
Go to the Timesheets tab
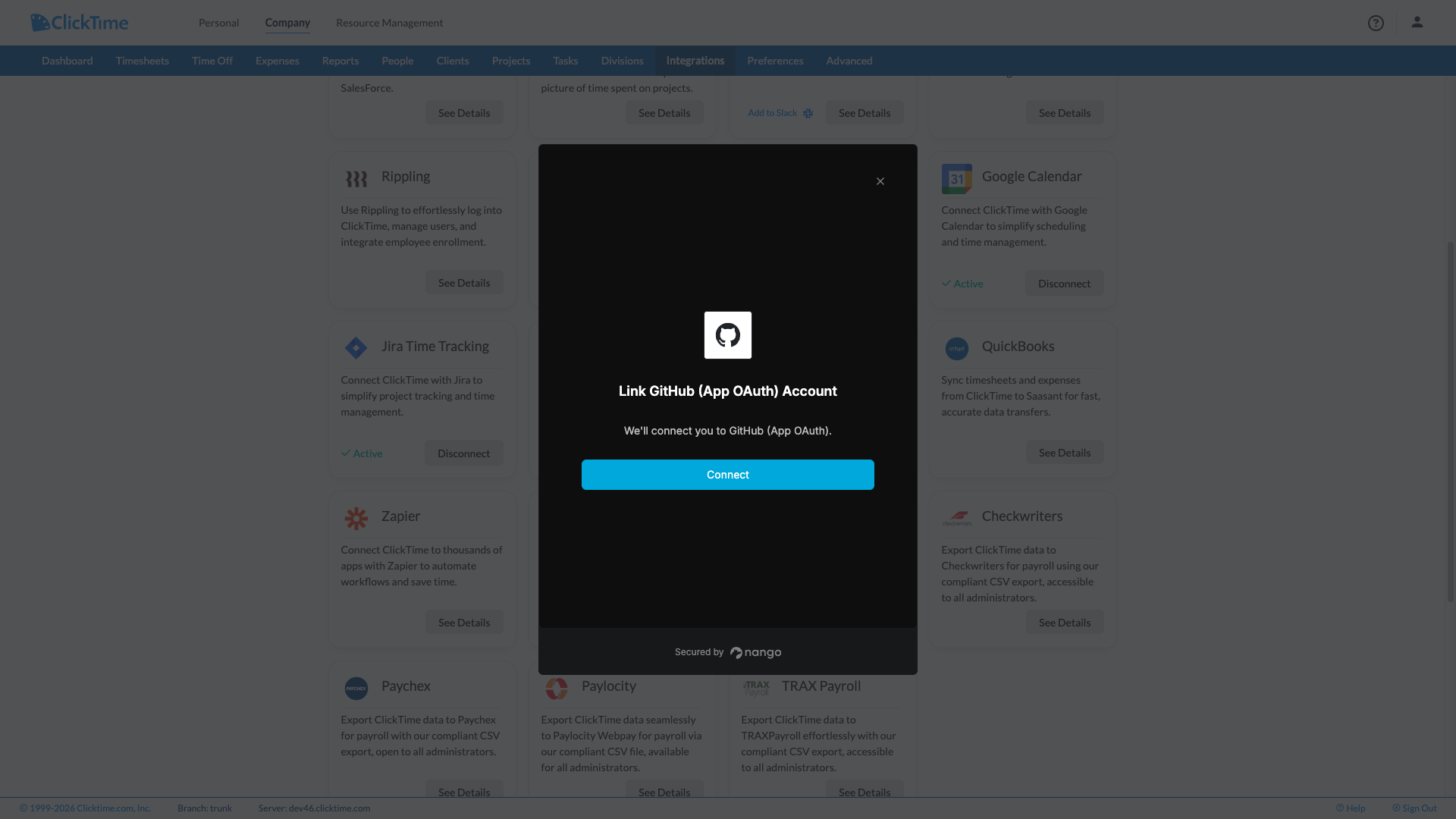click(143, 61)
